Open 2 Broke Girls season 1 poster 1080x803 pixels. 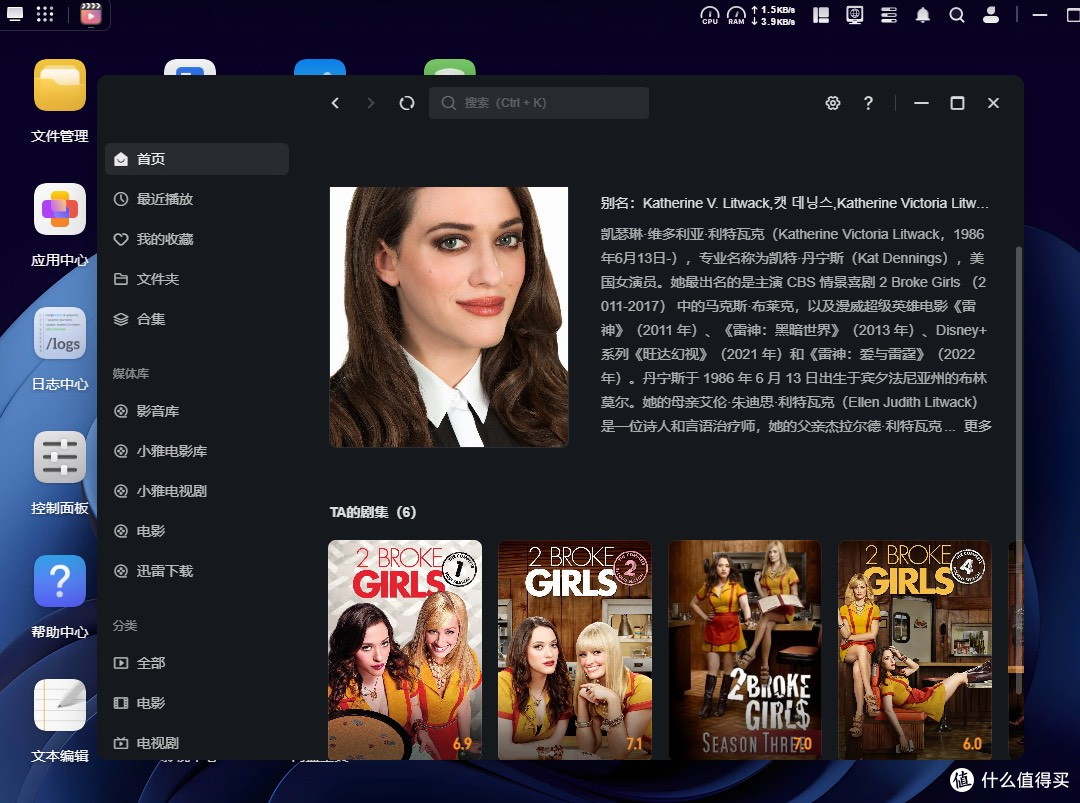click(405, 650)
